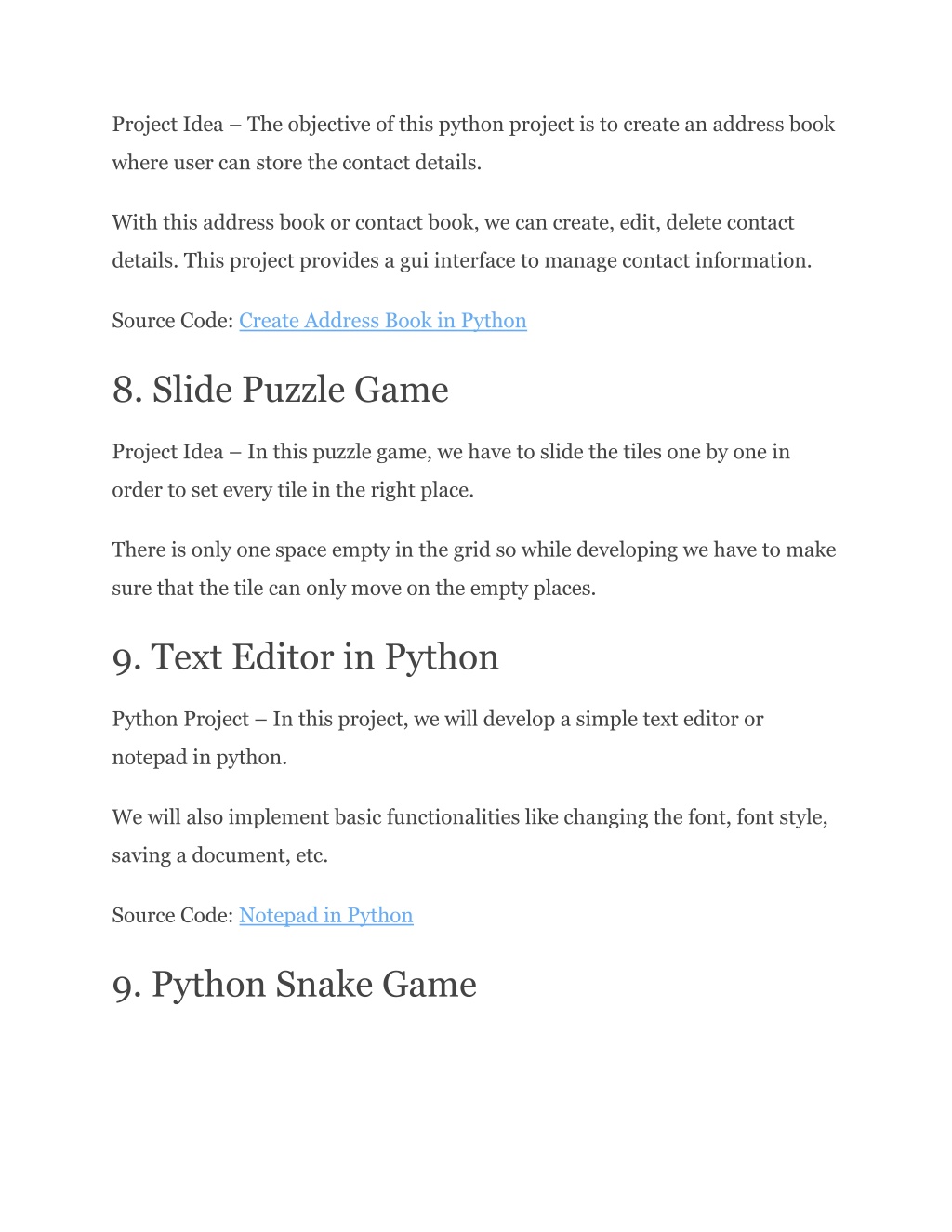Click 'Source Code:' label before Notepad link
The image size is (952, 1232).
pyautogui.click(x=172, y=916)
